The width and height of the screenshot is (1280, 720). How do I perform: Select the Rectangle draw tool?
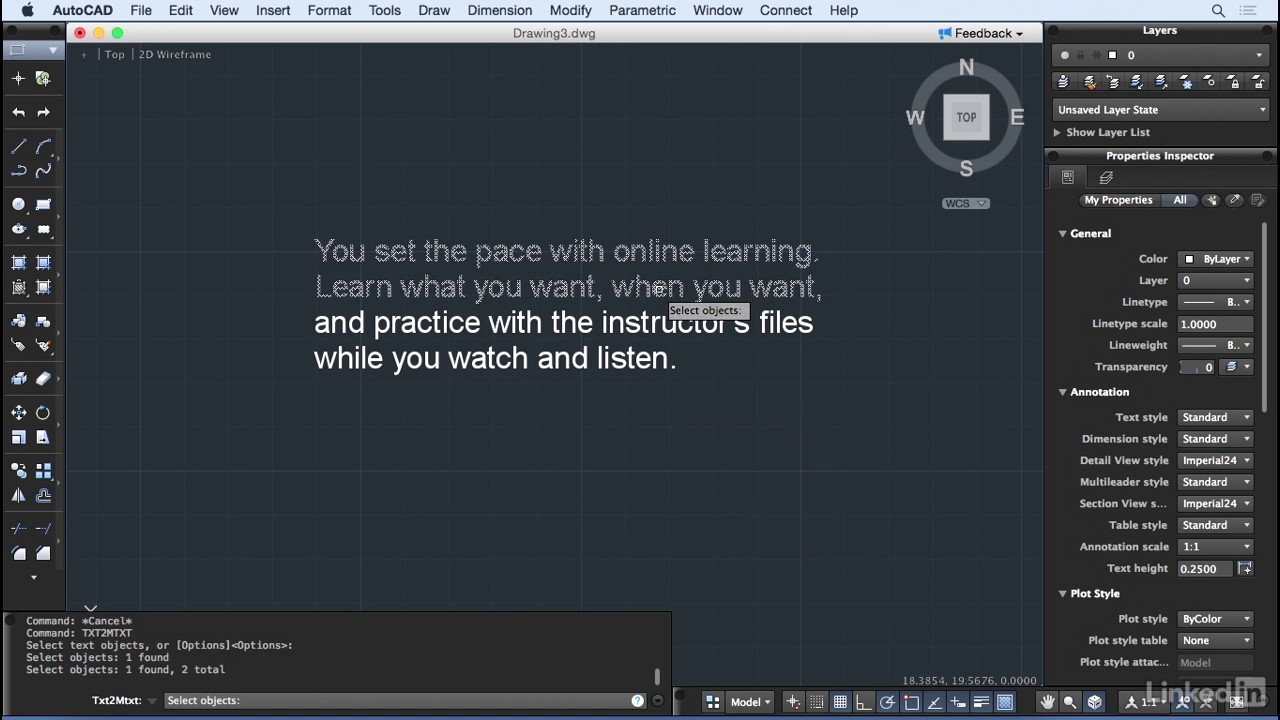[43, 204]
